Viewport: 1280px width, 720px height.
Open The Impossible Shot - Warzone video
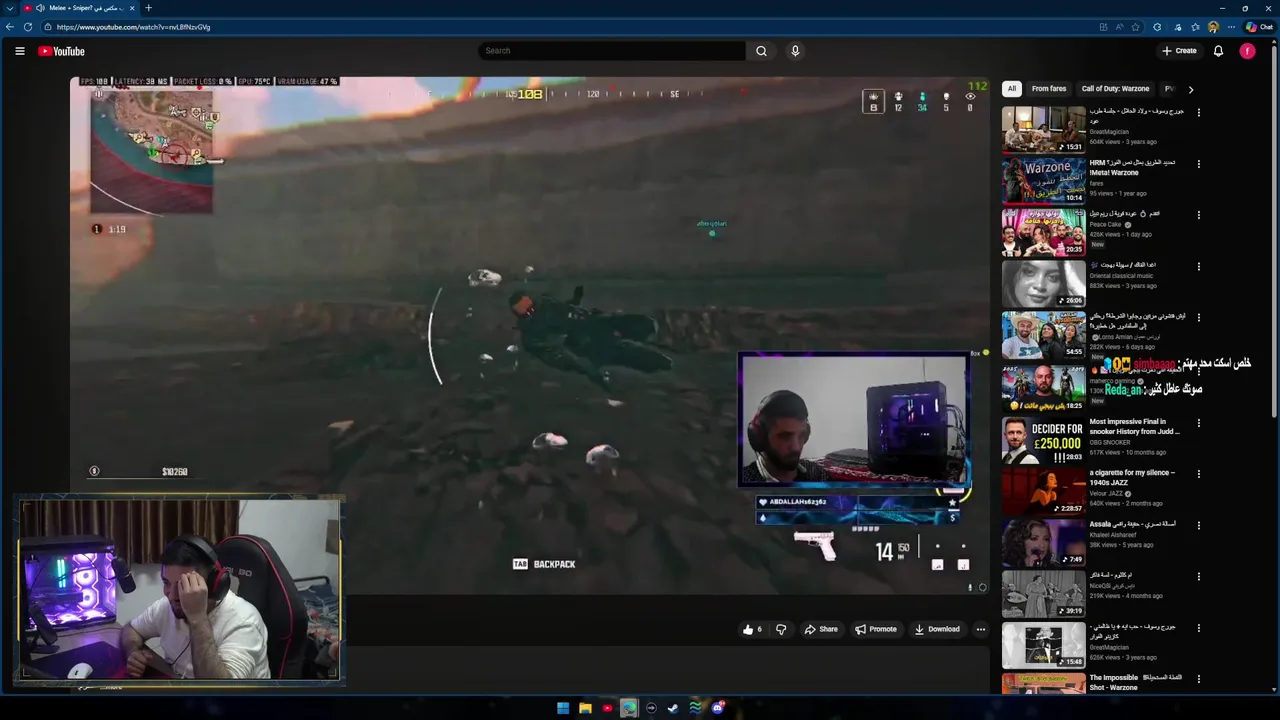pos(1135,682)
